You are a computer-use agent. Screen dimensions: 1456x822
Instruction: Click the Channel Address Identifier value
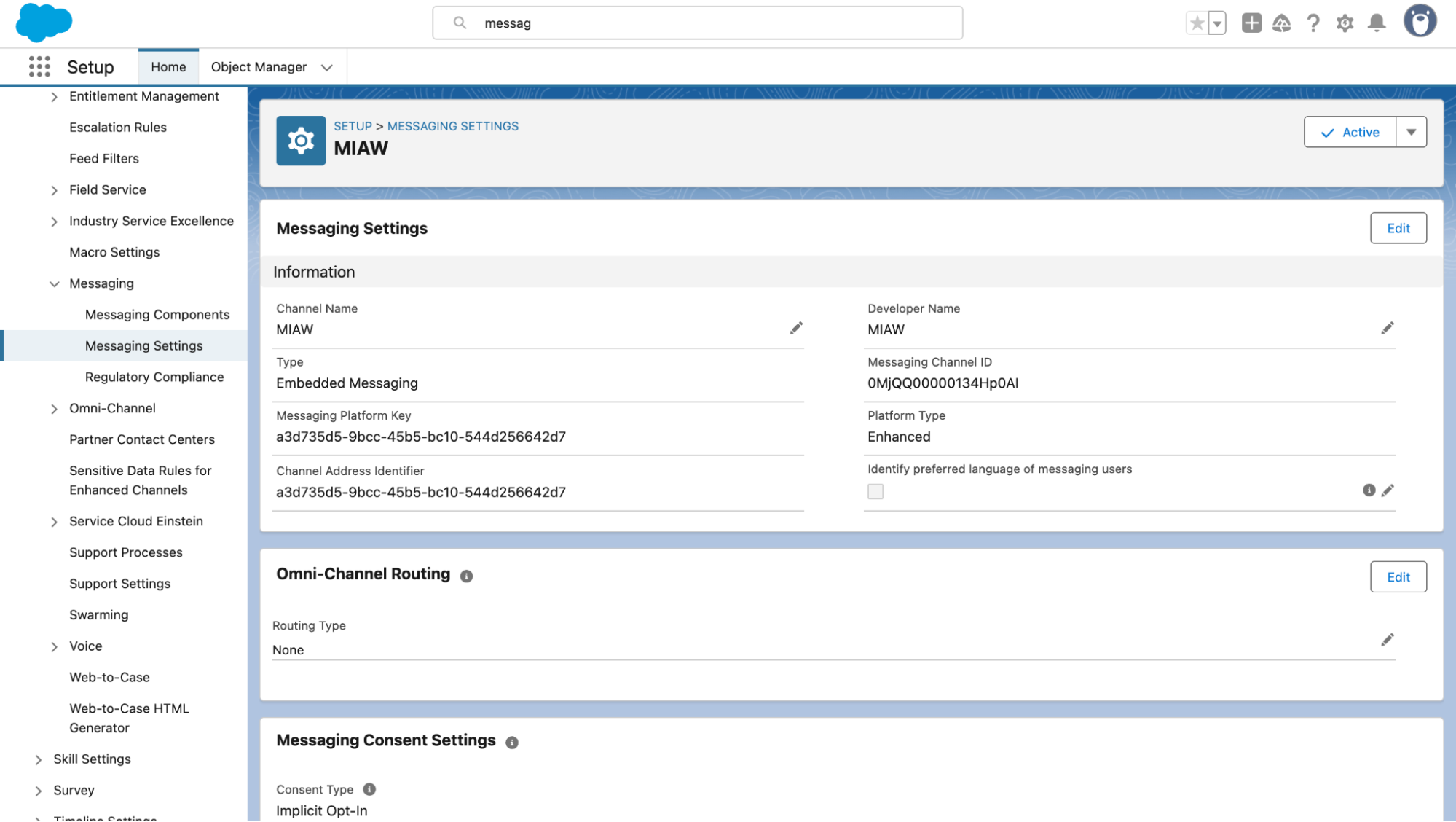(x=420, y=492)
